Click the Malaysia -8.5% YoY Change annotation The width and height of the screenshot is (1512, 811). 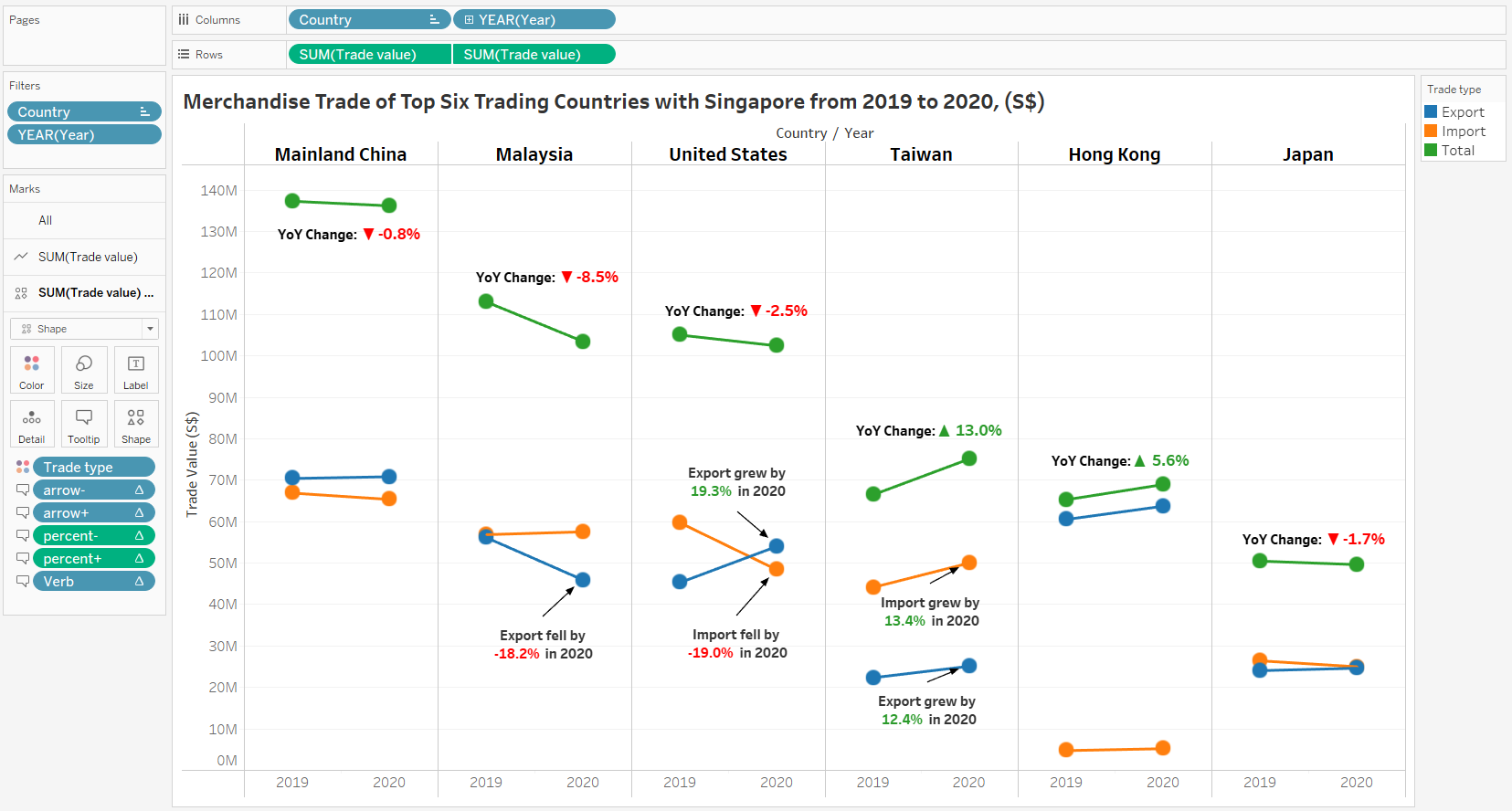point(547,277)
